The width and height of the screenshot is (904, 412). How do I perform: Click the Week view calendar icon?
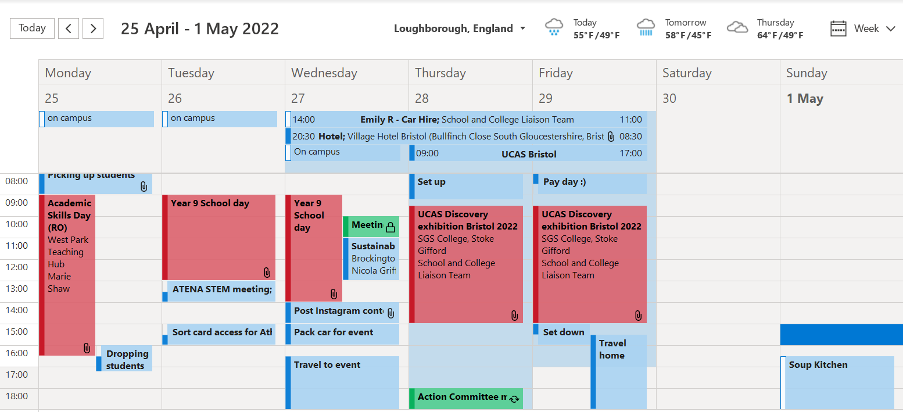(838, 28)
